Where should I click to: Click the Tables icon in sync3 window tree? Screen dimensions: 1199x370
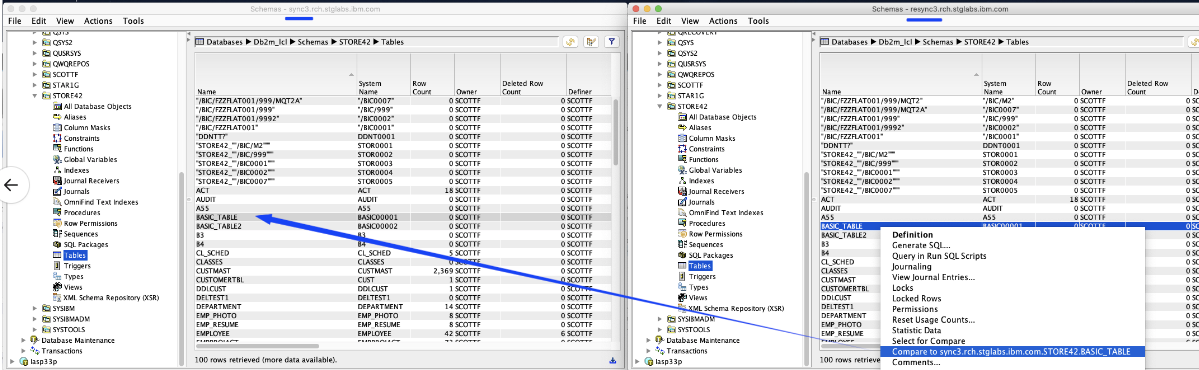(57, 255)
